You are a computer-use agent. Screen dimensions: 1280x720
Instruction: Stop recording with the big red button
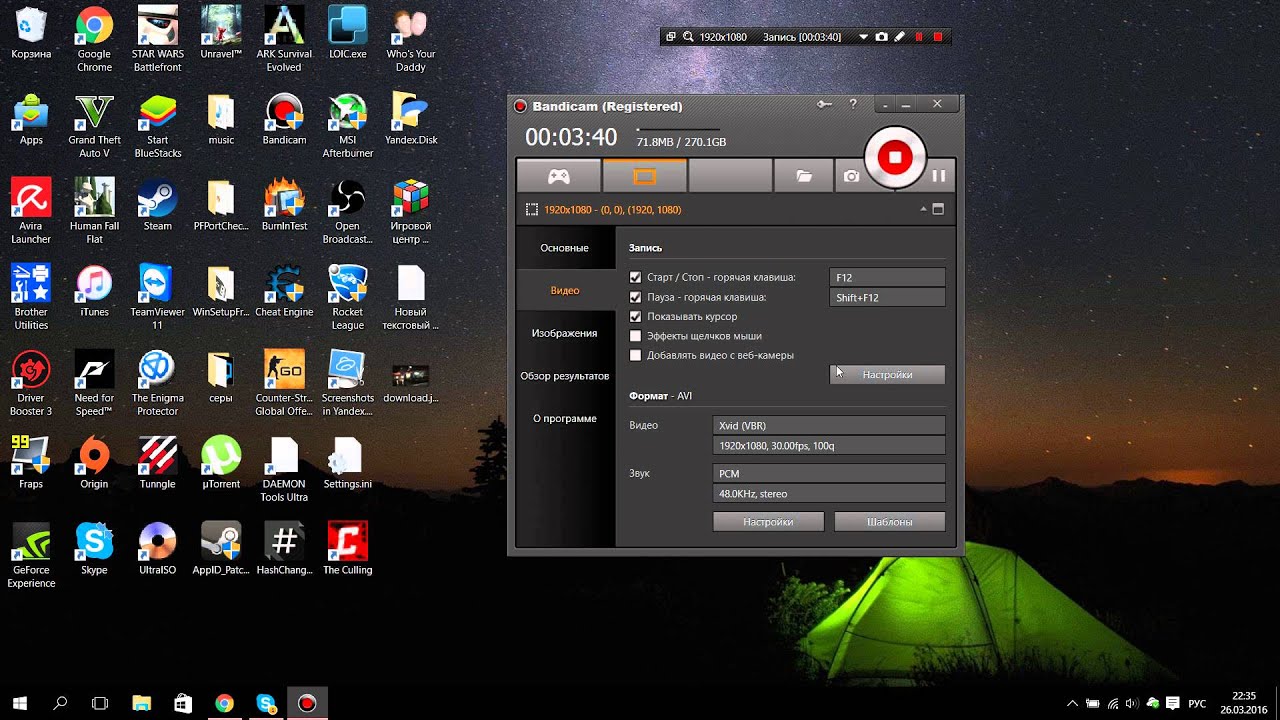point(895,157)
